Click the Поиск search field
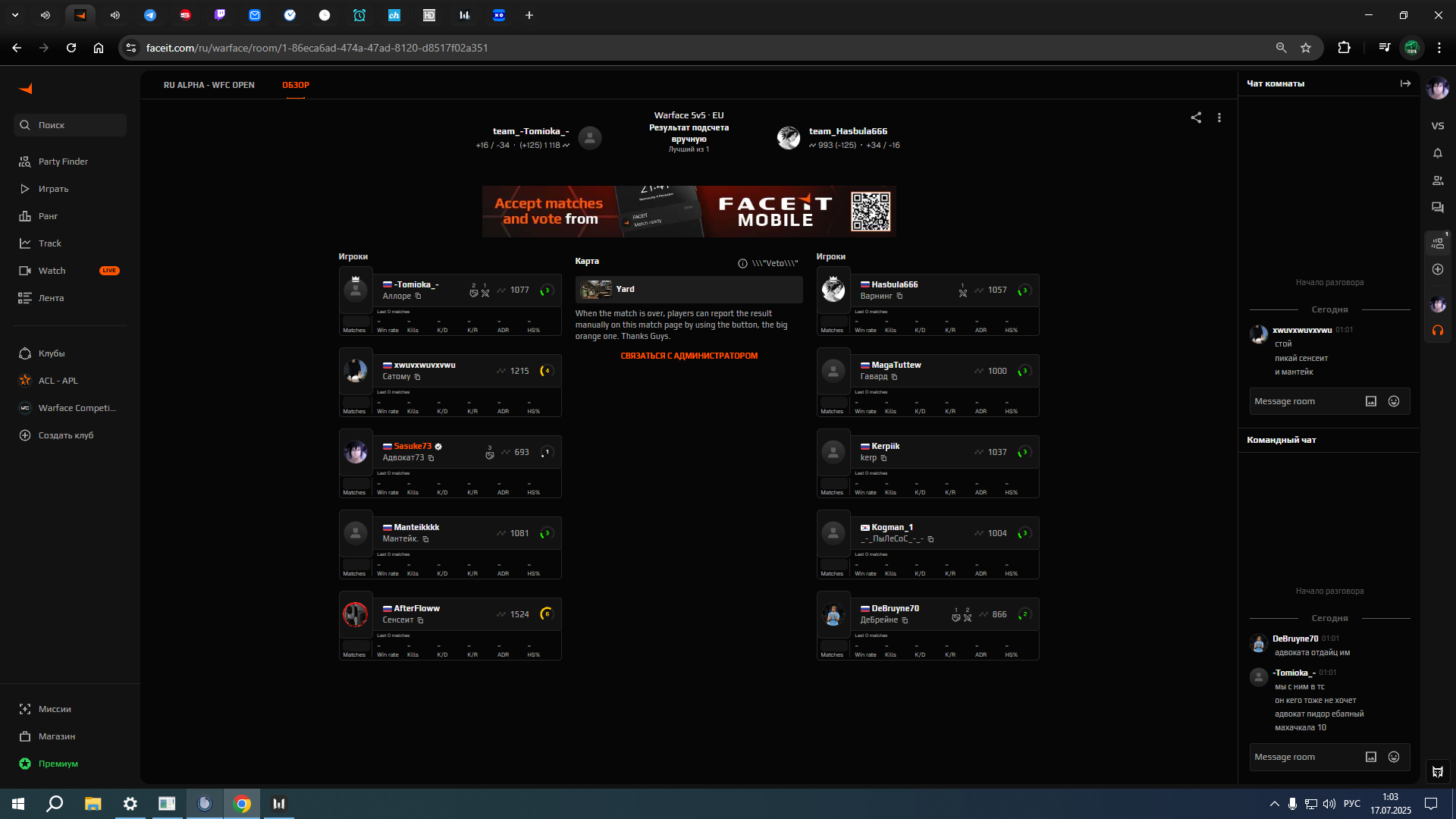 (70, 125)
